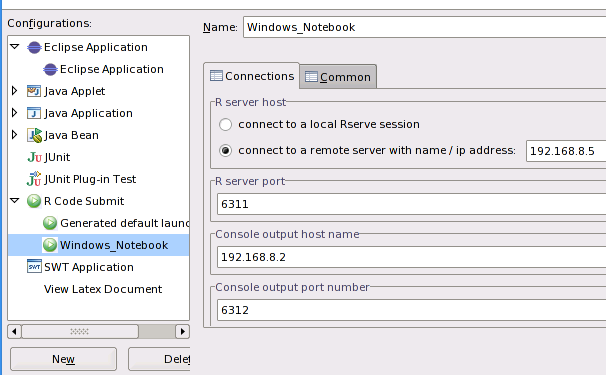
Task: Click the New button
Action: [x=63, y=359]
